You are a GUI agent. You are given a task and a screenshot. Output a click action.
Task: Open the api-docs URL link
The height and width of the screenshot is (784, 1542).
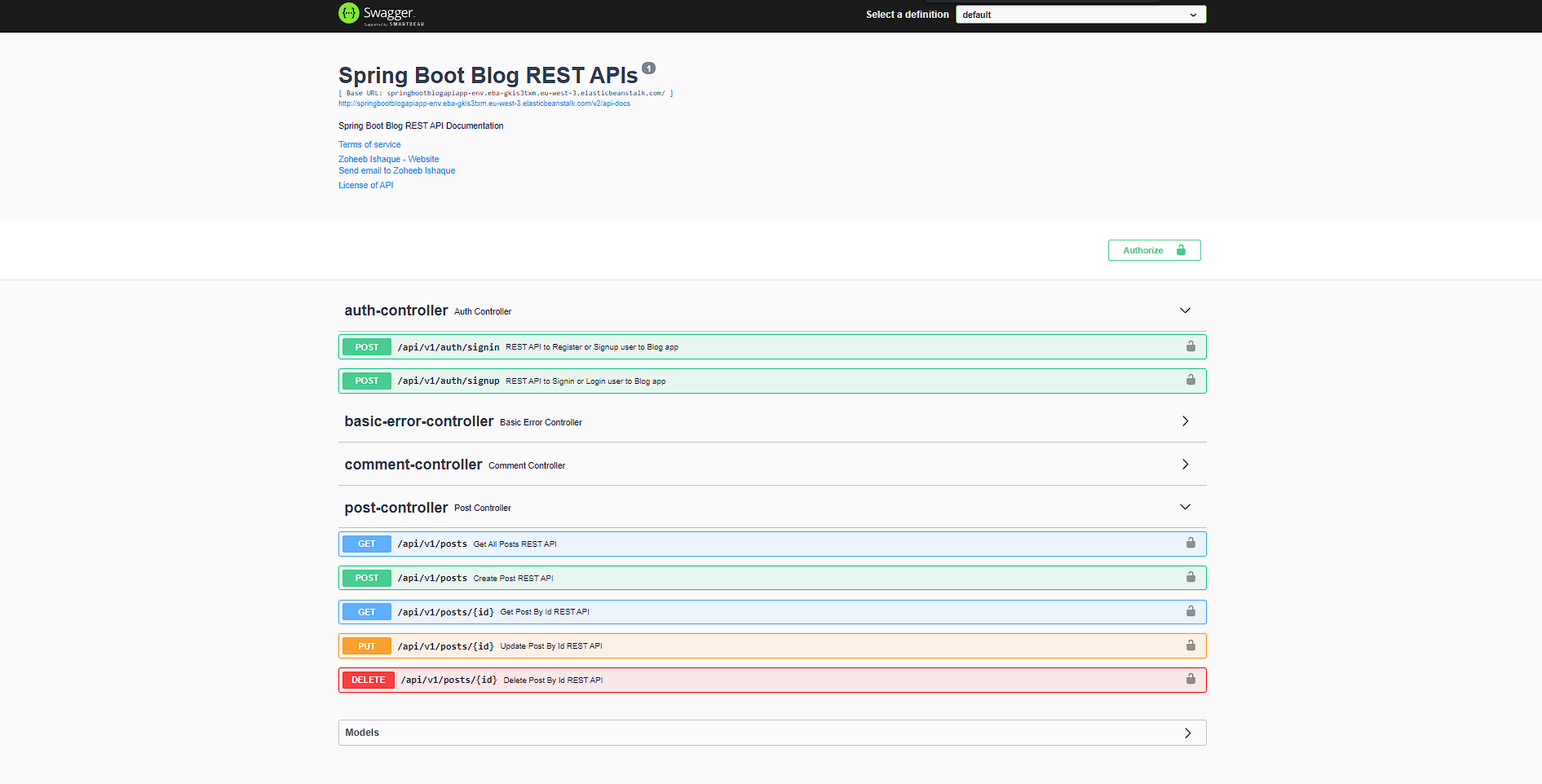tap(484, 104)
